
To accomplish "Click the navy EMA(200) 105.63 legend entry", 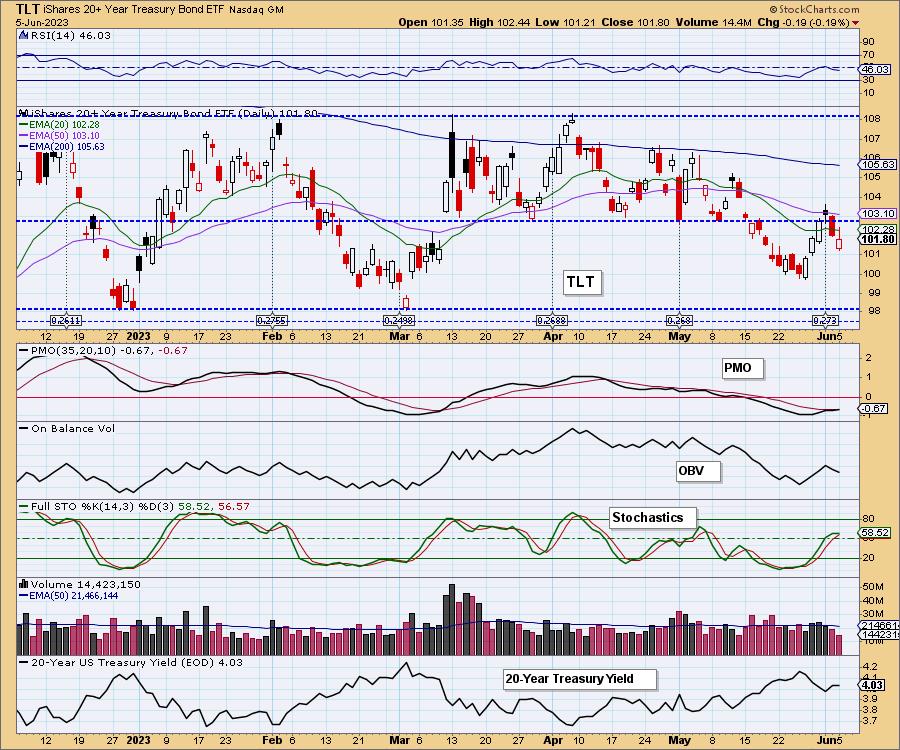I will (x=62, y=146).
